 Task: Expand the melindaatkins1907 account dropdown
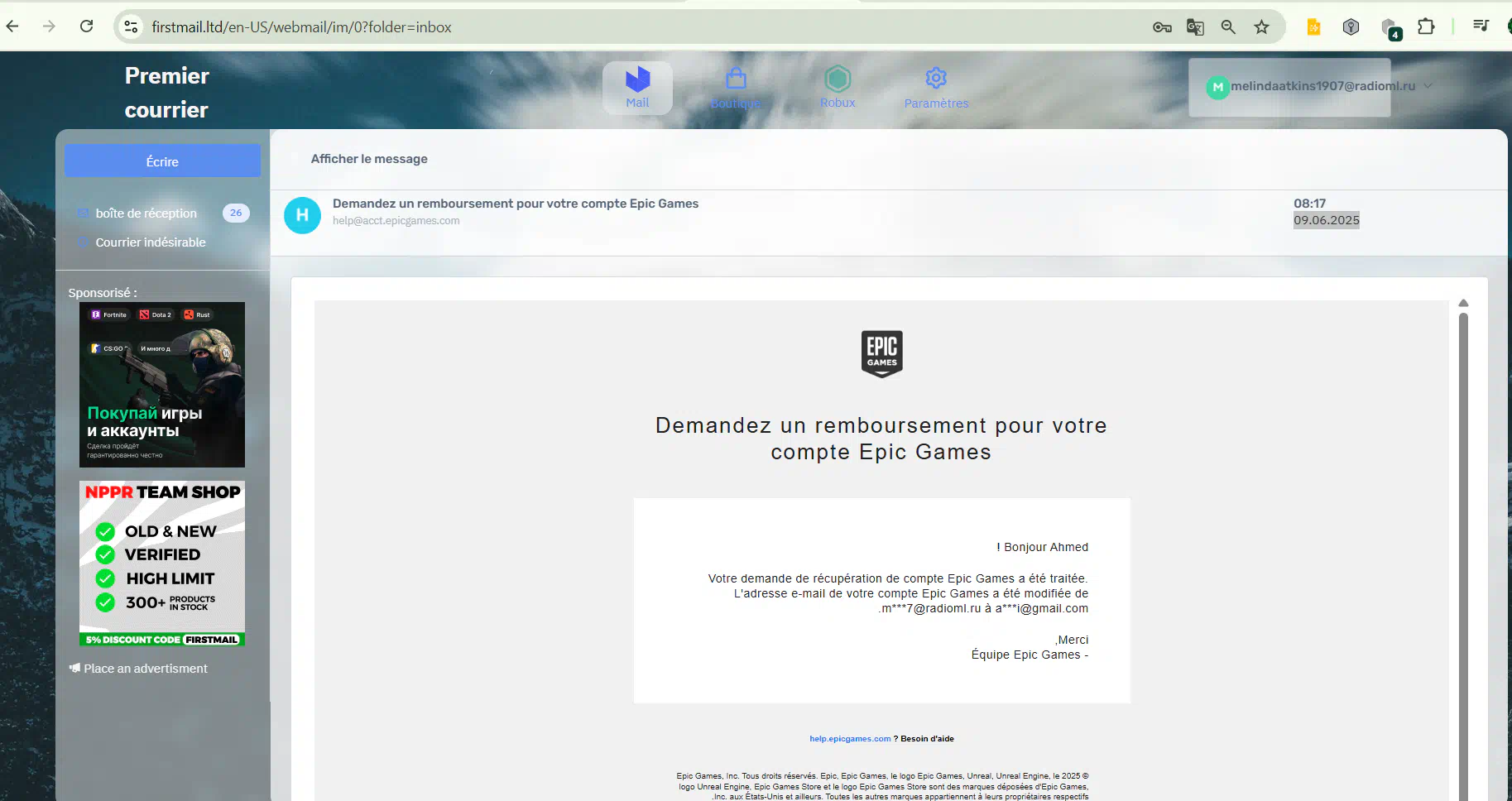(1428, 86)
